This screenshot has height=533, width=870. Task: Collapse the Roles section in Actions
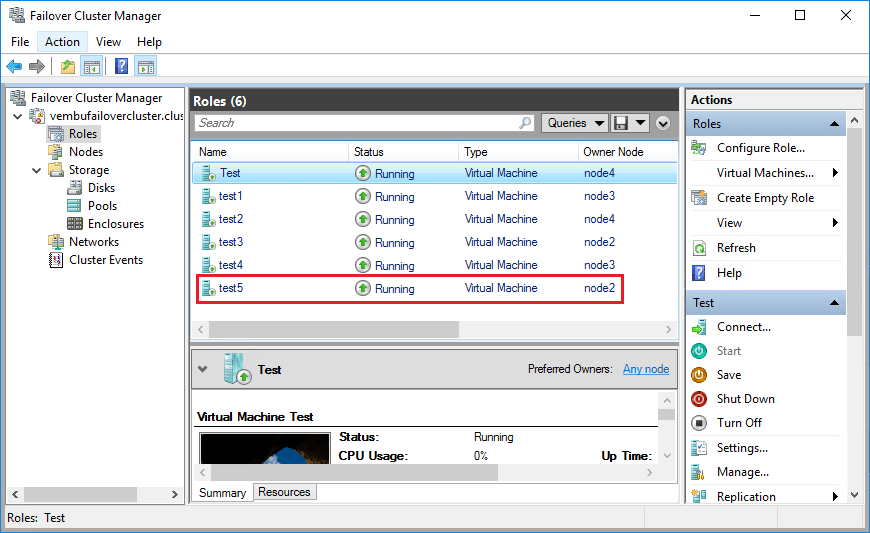[834, 124]
